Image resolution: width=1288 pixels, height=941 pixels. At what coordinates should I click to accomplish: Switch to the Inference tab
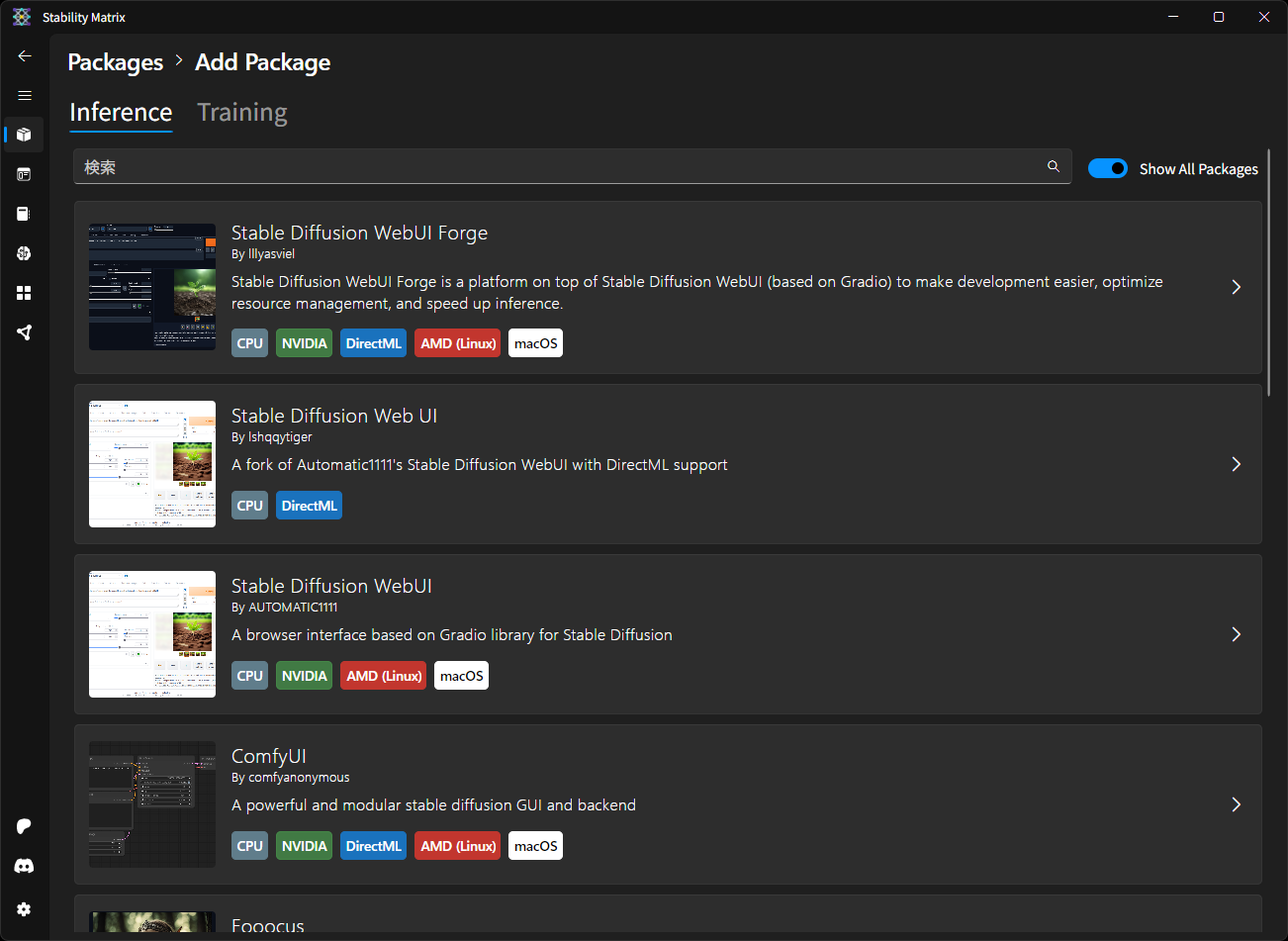121,113
